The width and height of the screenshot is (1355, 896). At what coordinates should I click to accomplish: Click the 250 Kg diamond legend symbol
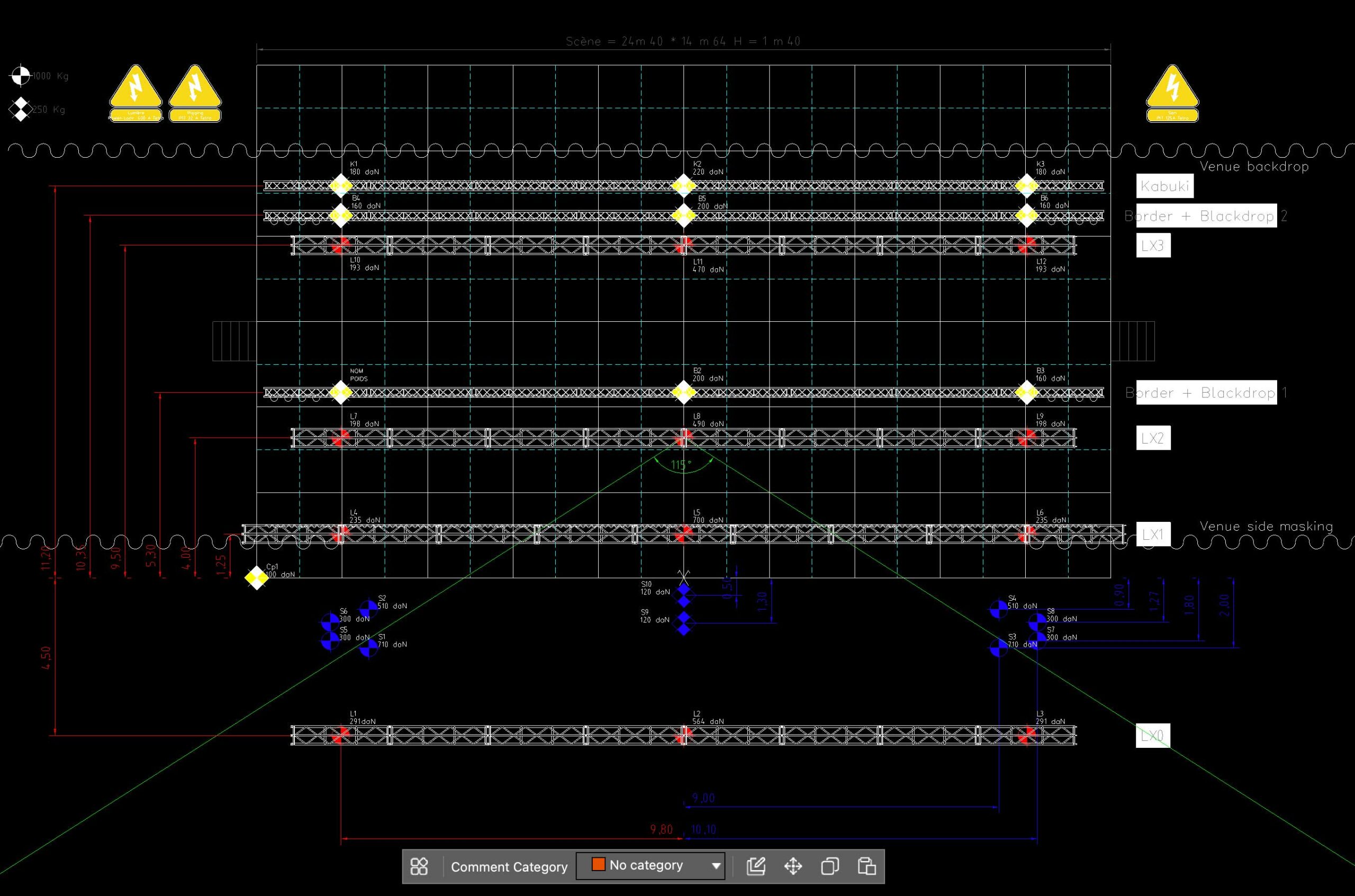(21, 109)
